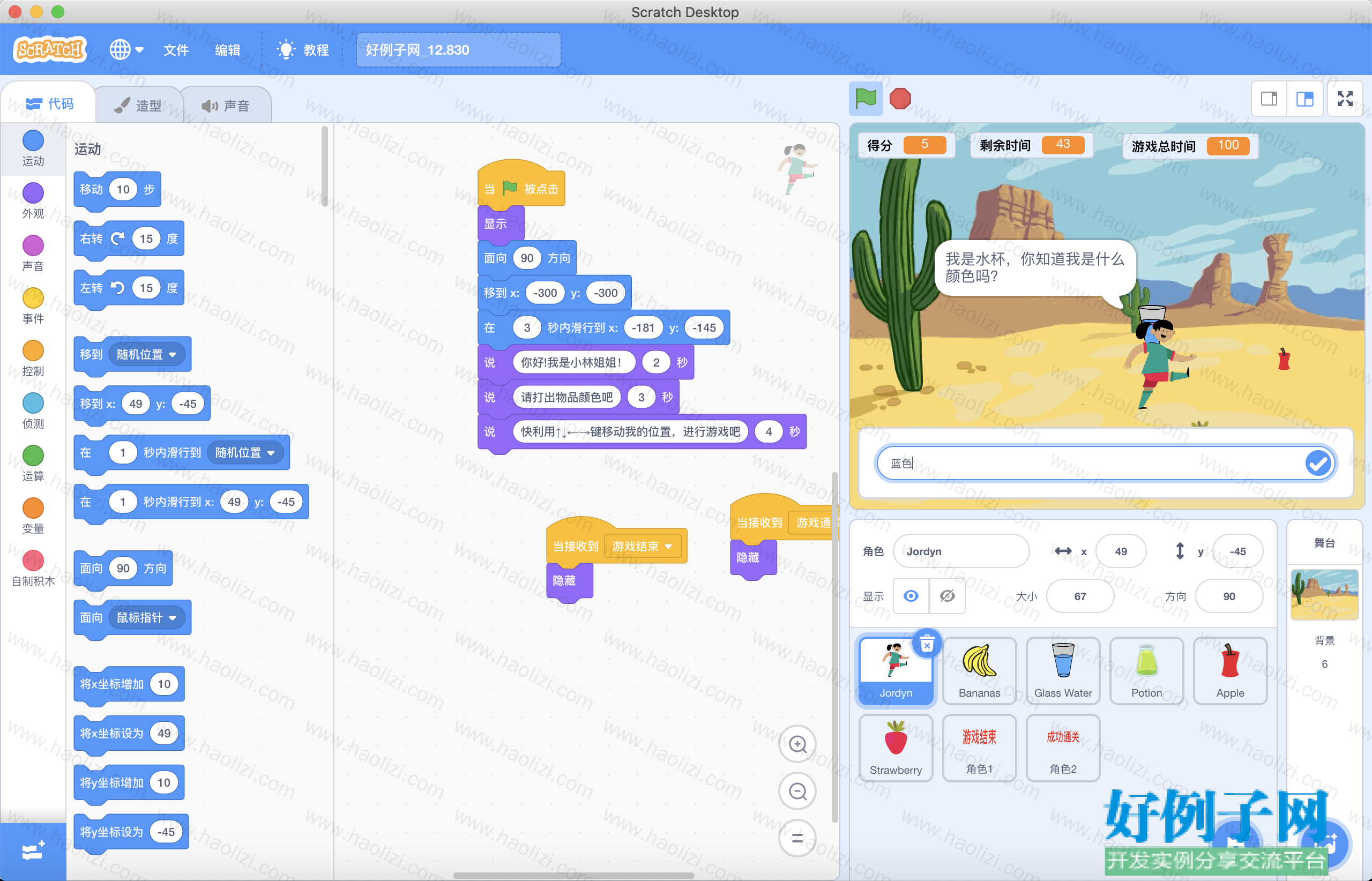1372x881 pixels.
Task: Open the add extension button
Action: tap(33, 852)
